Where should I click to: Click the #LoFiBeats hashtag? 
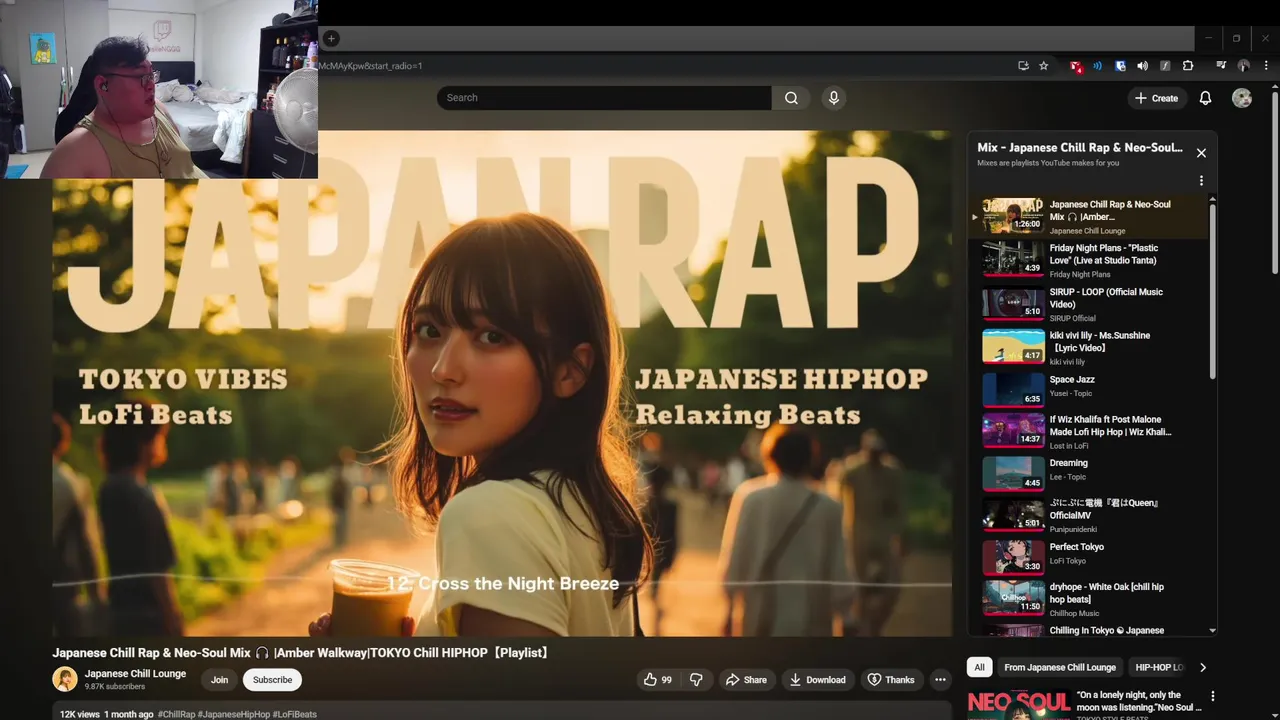click(x=295, y=714)
